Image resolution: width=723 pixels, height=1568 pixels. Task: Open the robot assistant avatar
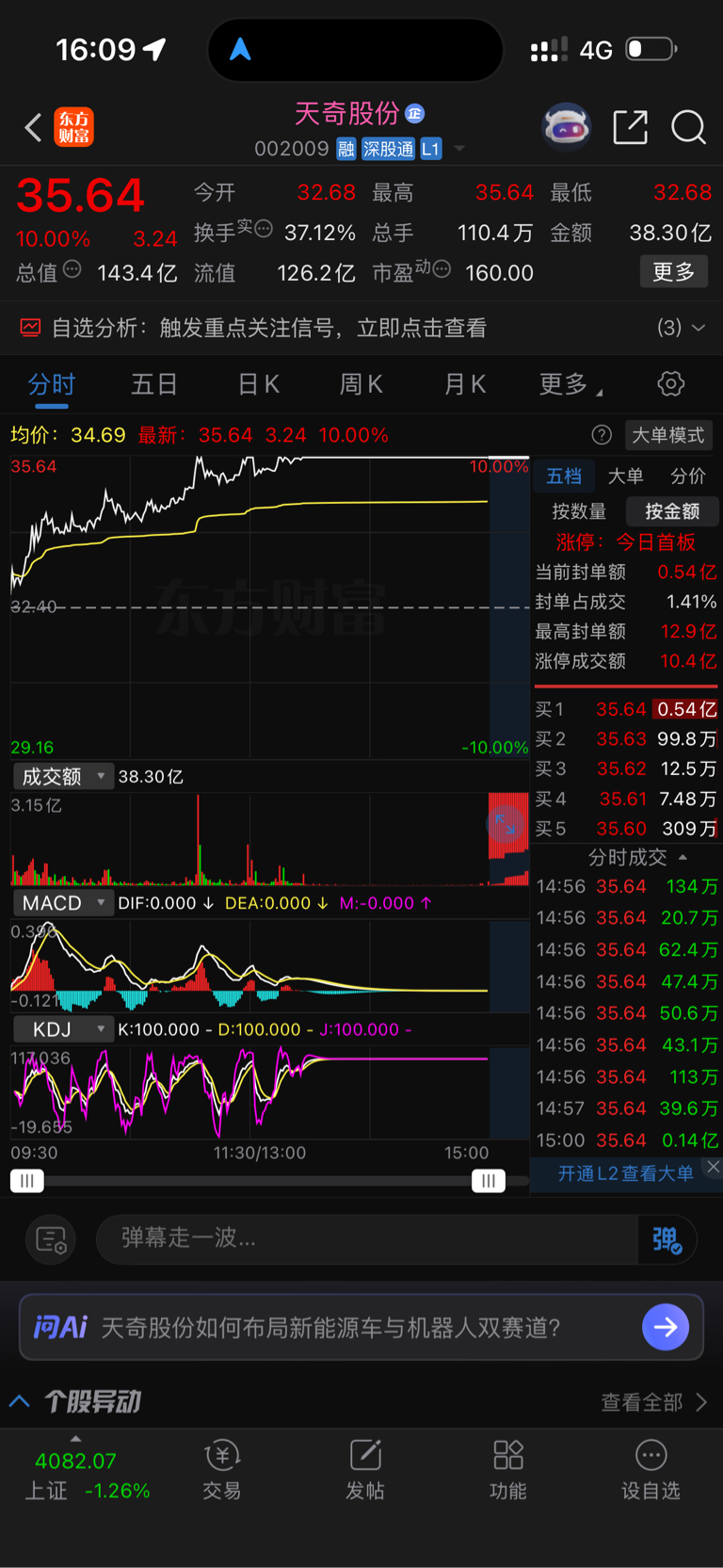tap(566, 127)
